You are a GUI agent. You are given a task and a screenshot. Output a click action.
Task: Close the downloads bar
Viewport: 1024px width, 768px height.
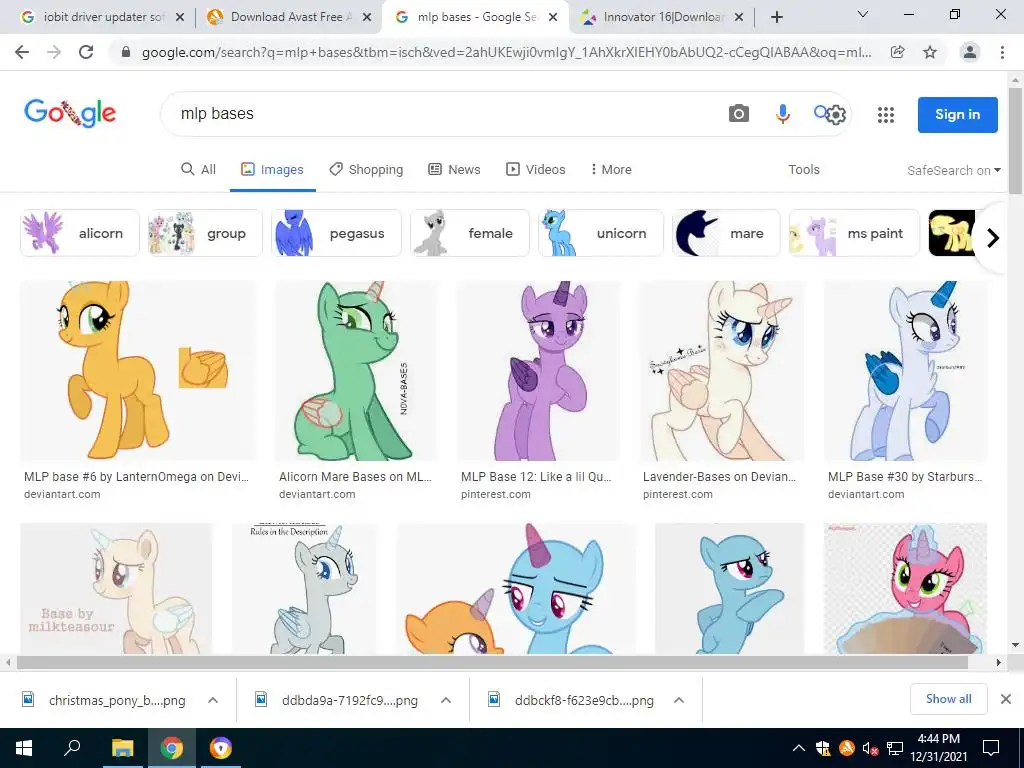coord(1006,699)
